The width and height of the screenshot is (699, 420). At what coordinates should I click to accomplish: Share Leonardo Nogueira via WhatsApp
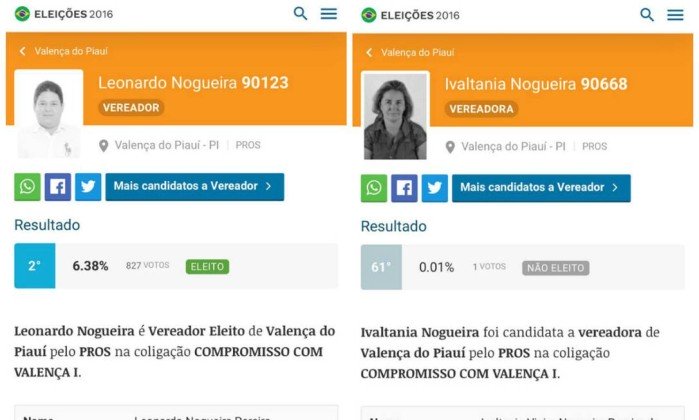[x=27, y=187]
